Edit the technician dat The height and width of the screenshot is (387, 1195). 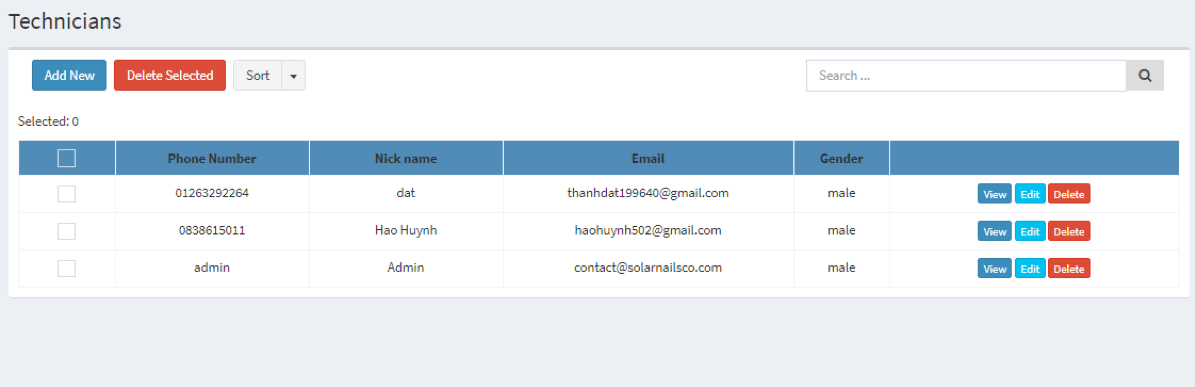[1030, 194]
